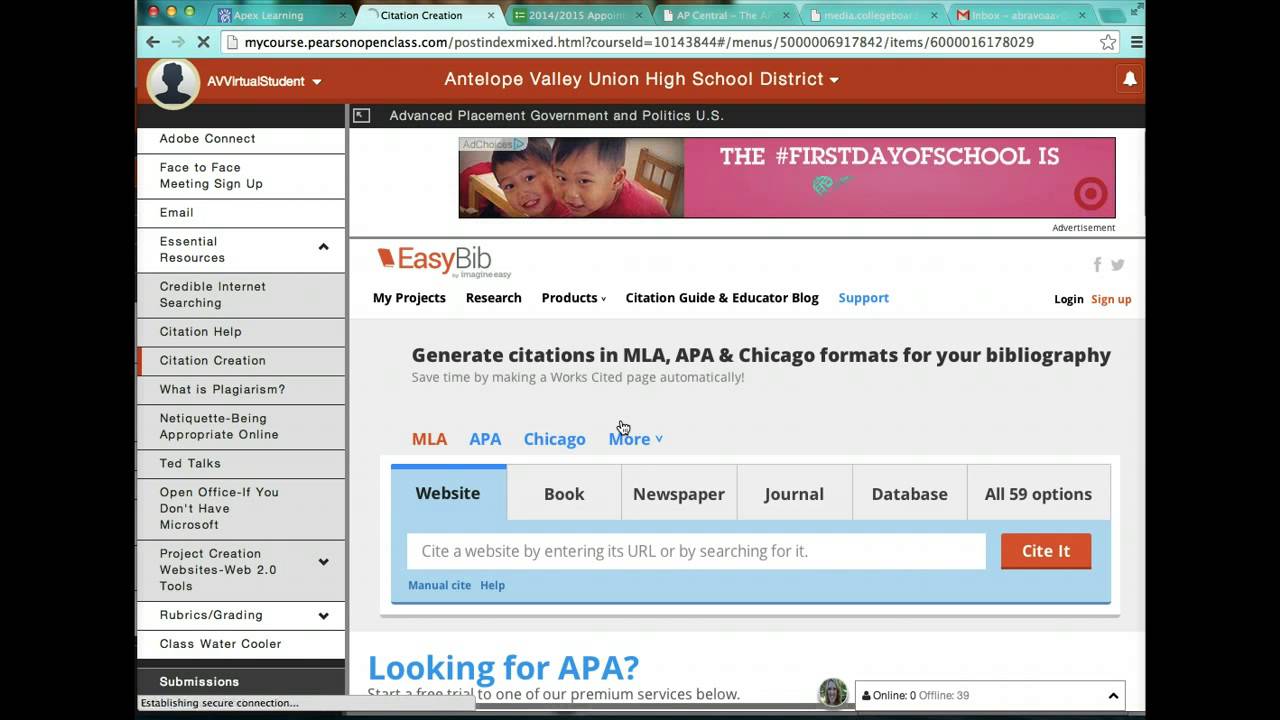The image size is (1280, 720).
Task: Close the Inbox Gmail tab
Action: [1082, 15]
